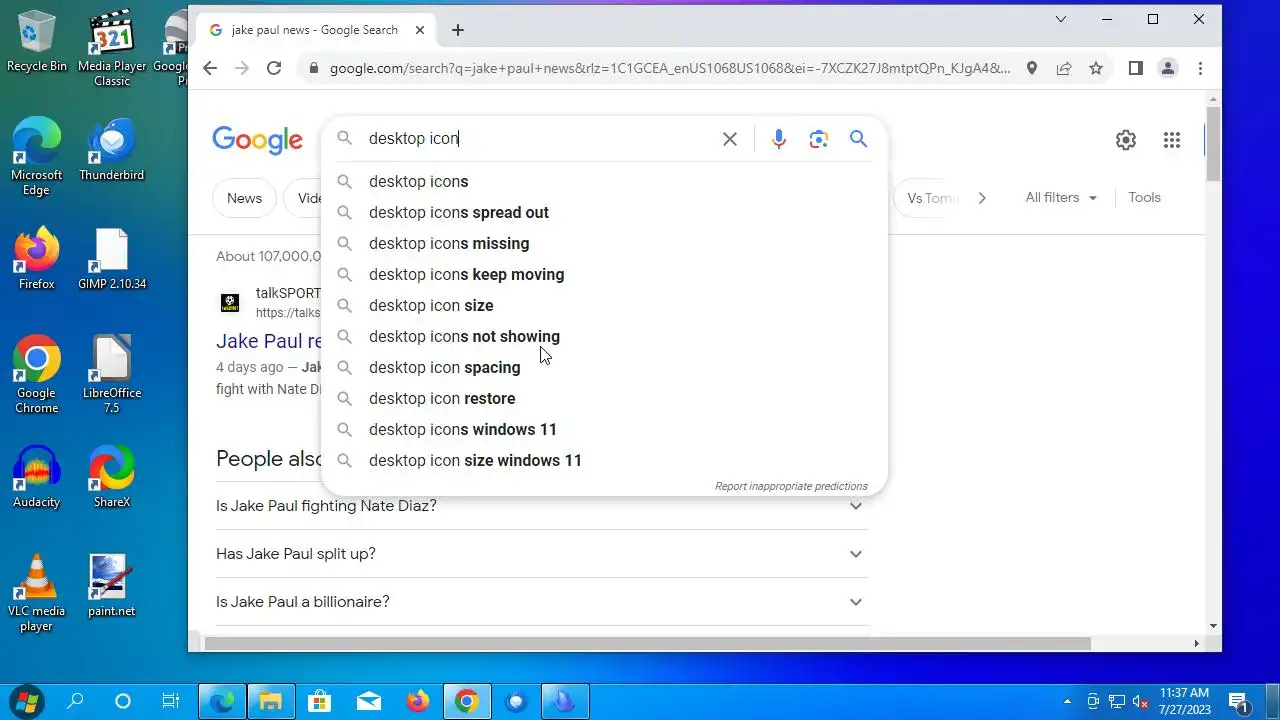Screen dimensions: 1280x720
Task: Open Chrome three-dot menu
Action: [1200, 68]
